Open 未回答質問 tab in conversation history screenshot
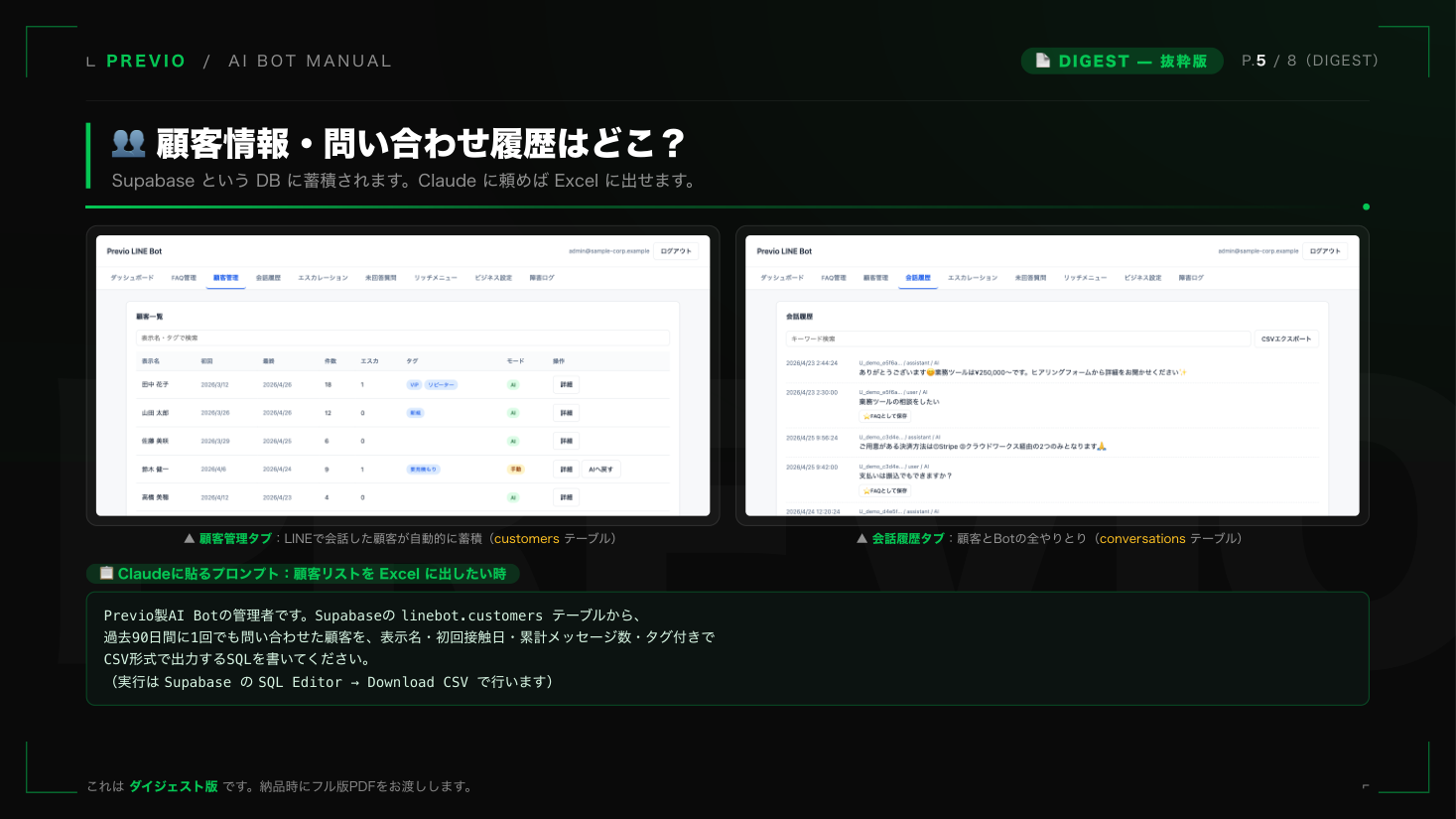The width and height of the screenshot is (1456, 819). [x=1030, y=278]
